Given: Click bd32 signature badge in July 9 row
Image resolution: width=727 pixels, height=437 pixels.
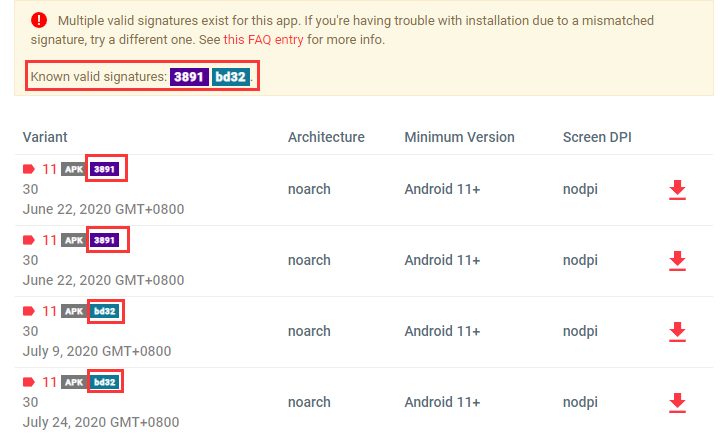Looking at the screenshot, I should (105, 311).
